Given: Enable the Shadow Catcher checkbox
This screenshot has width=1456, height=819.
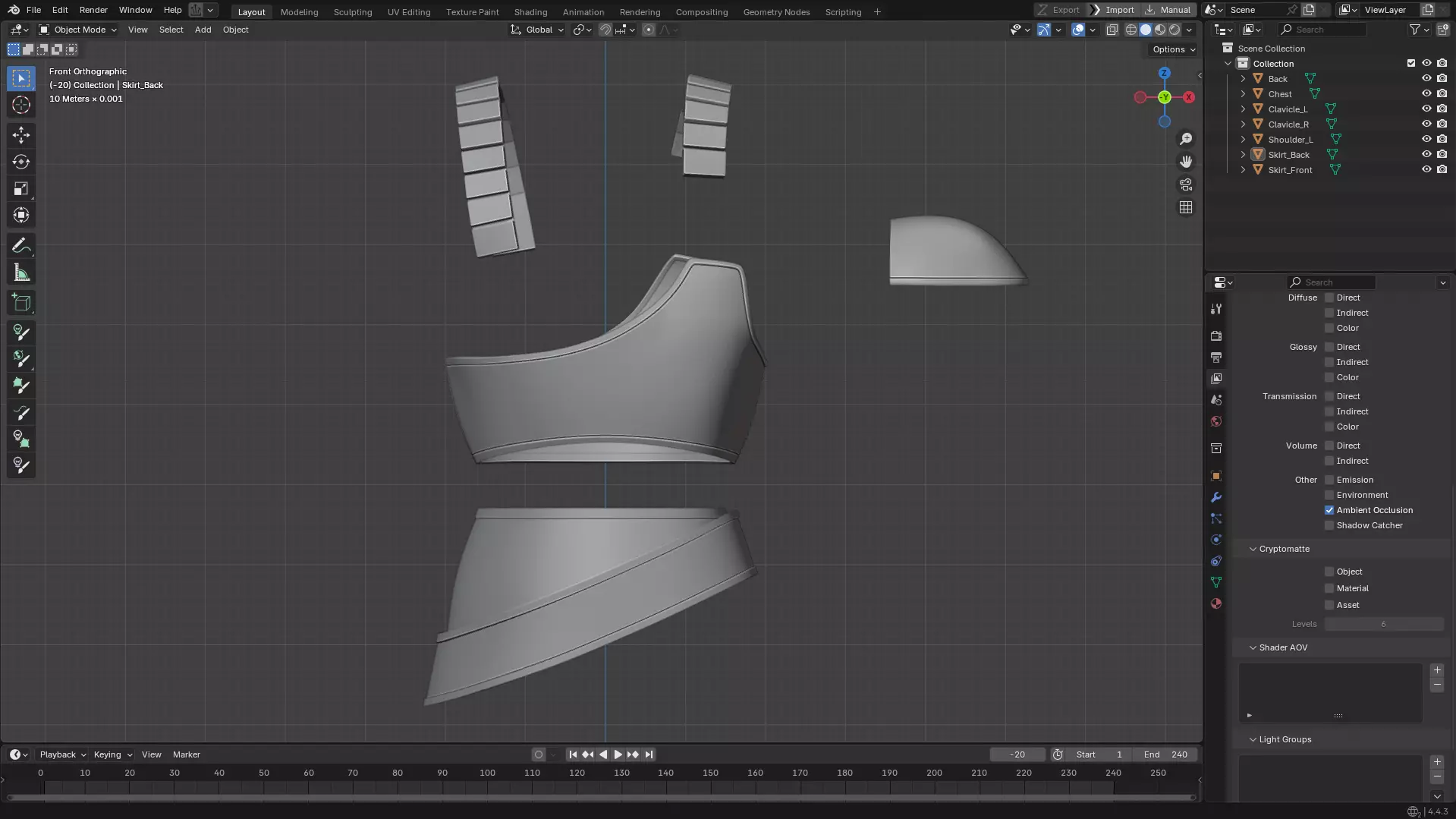Looking at the screenshot, I should tap(1329, 525).
